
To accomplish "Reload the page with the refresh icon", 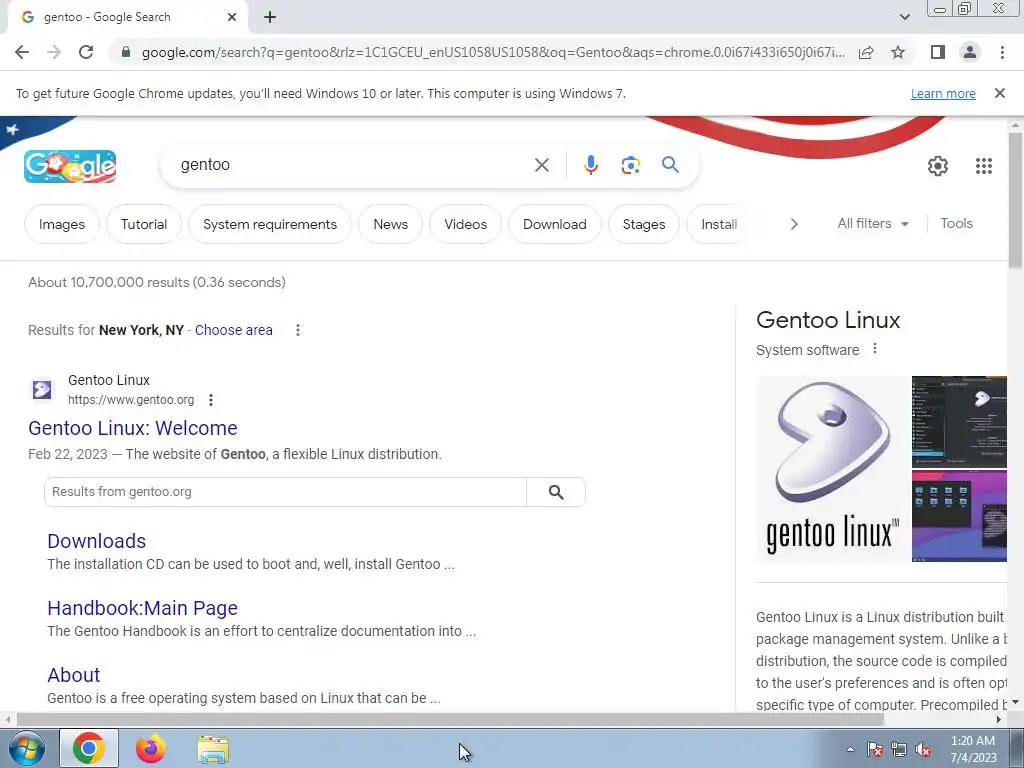I will pyautogui.click(x=86, y=52).
